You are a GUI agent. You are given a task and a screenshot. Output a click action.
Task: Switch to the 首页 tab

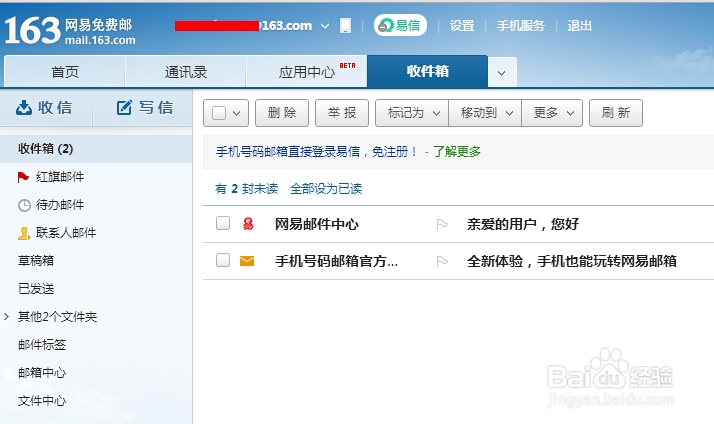coord(65,72)
